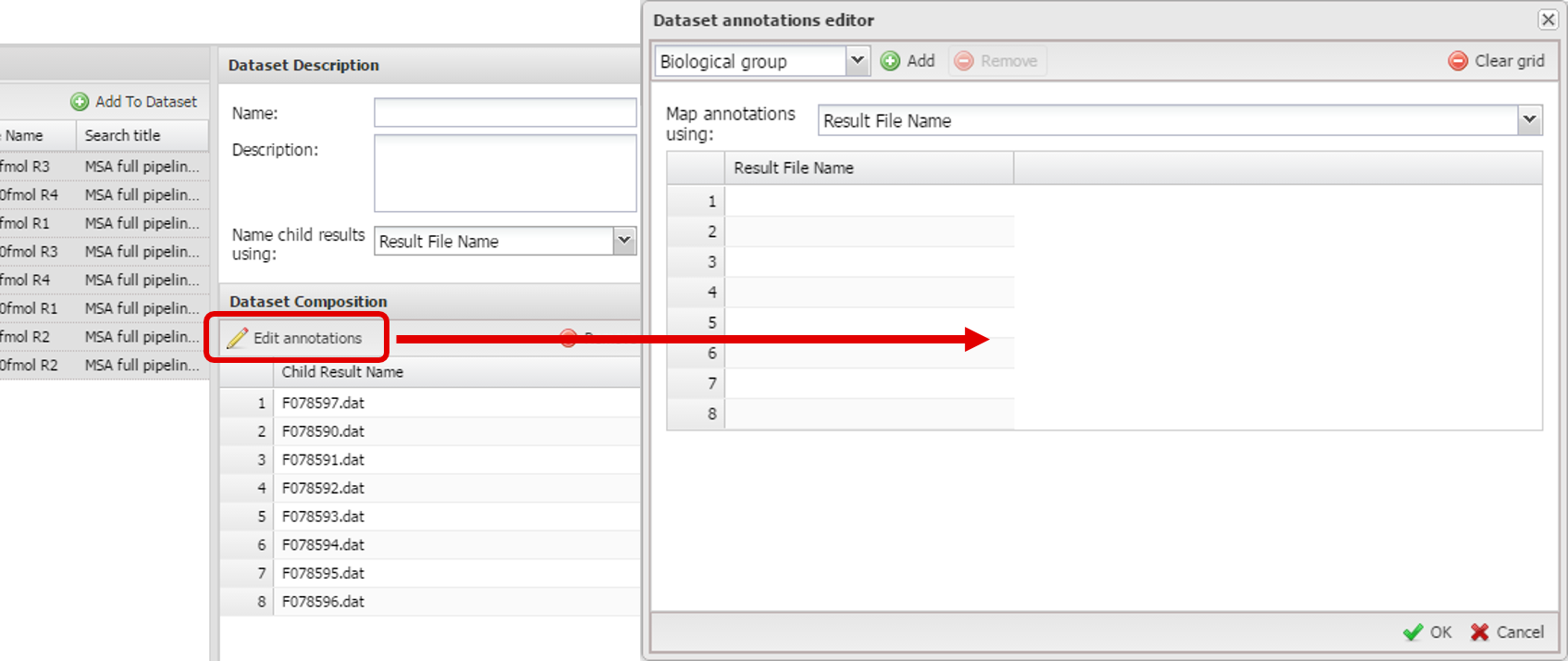This screenshot has width=1568, height=661.
Task: Click the Child Result Name column header
Action: click(x=456, y=372)
